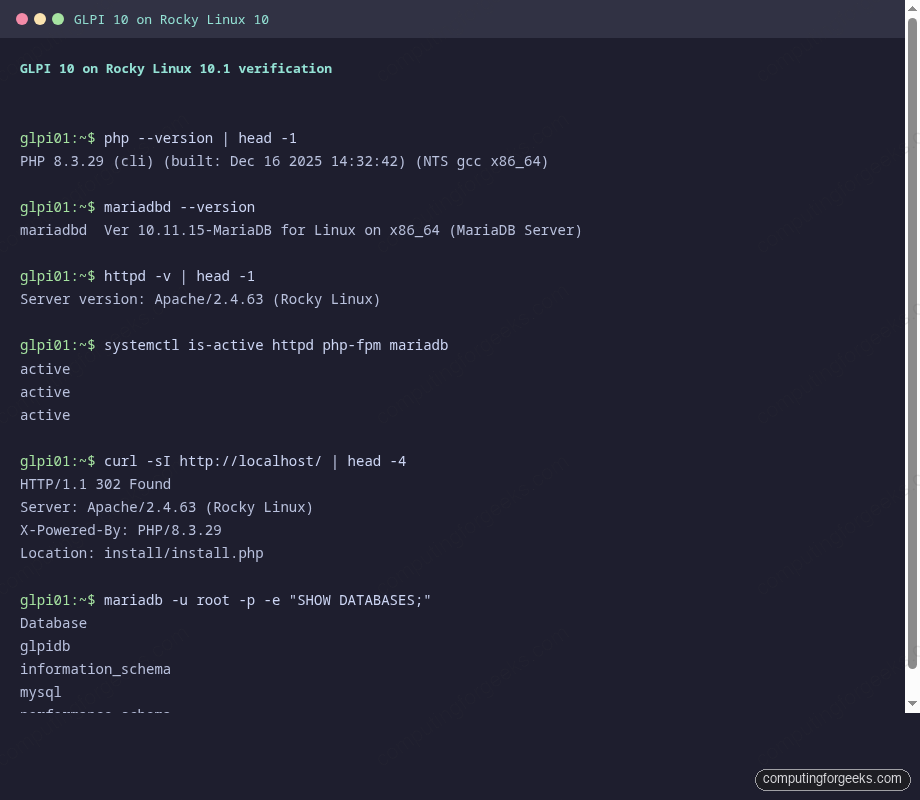Click the command 'httpd -v | head -1'
Viewport: 920px width, 800px height.
pyautogui.click(x=179, y=276)
